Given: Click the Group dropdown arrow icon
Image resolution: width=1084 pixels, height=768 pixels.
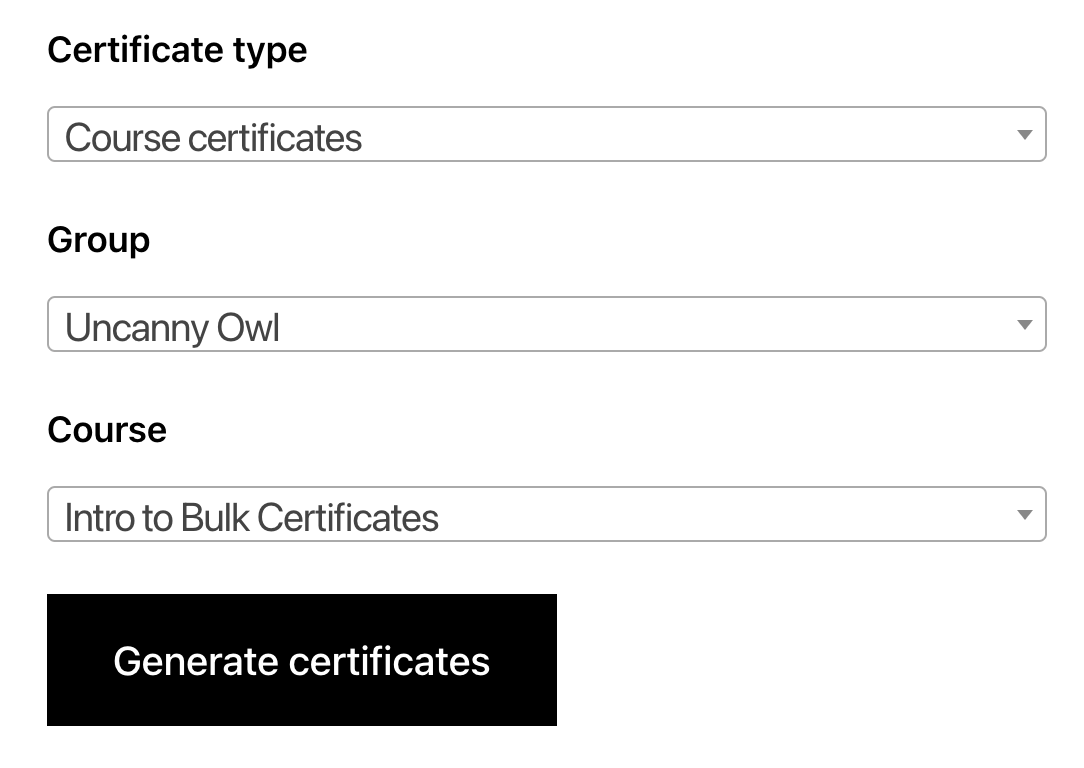Looking at the screenshot, I should [x=1024, y=325].
